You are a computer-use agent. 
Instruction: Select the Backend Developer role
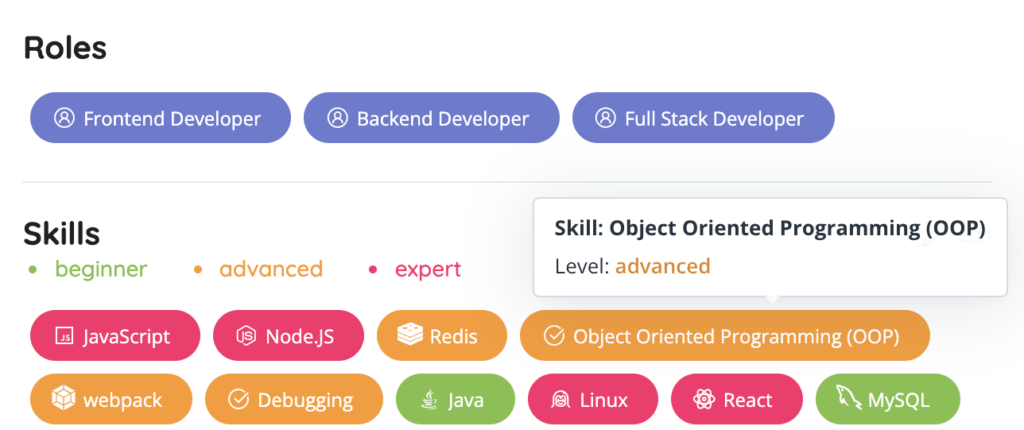431,118
